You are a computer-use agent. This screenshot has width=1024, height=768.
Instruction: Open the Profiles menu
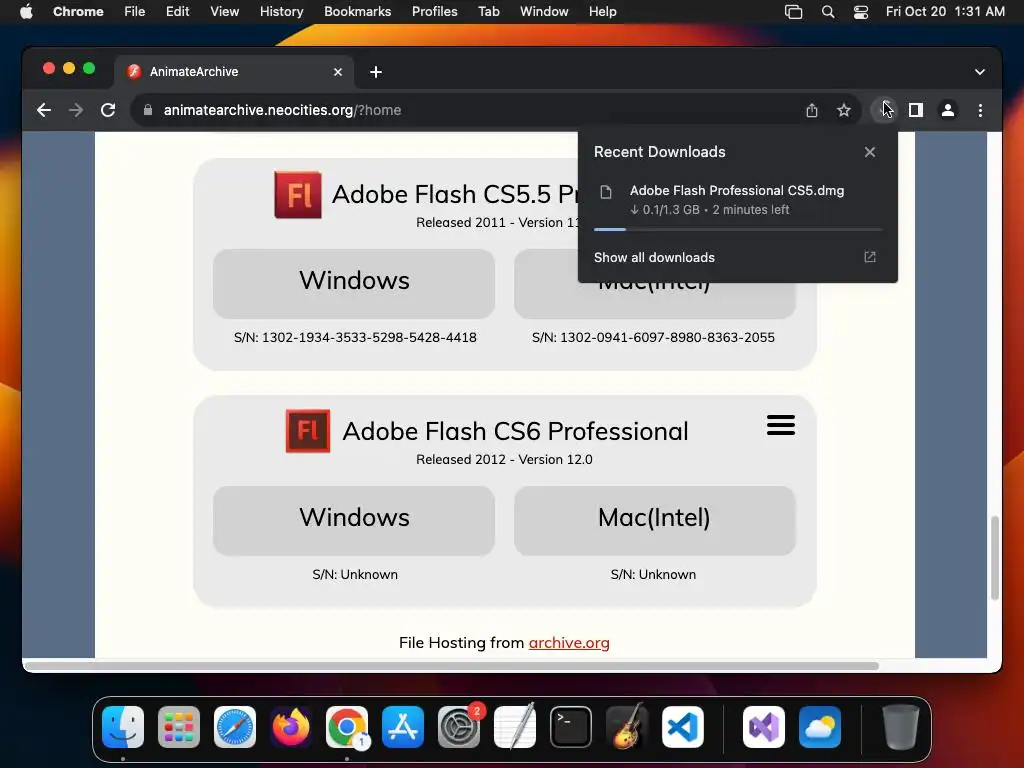click(434, 12)
